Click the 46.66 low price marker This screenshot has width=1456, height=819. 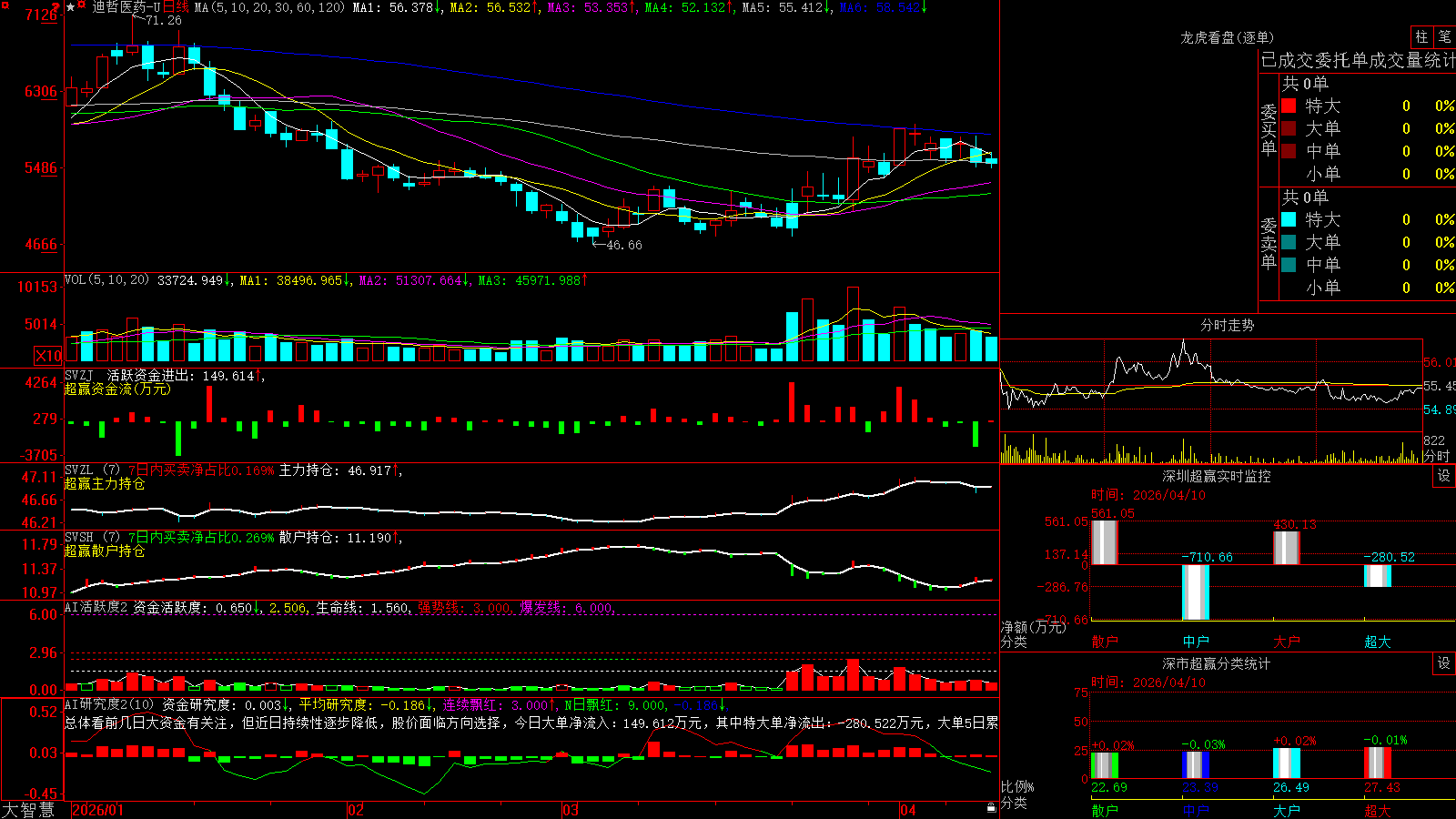coord(624,245)
